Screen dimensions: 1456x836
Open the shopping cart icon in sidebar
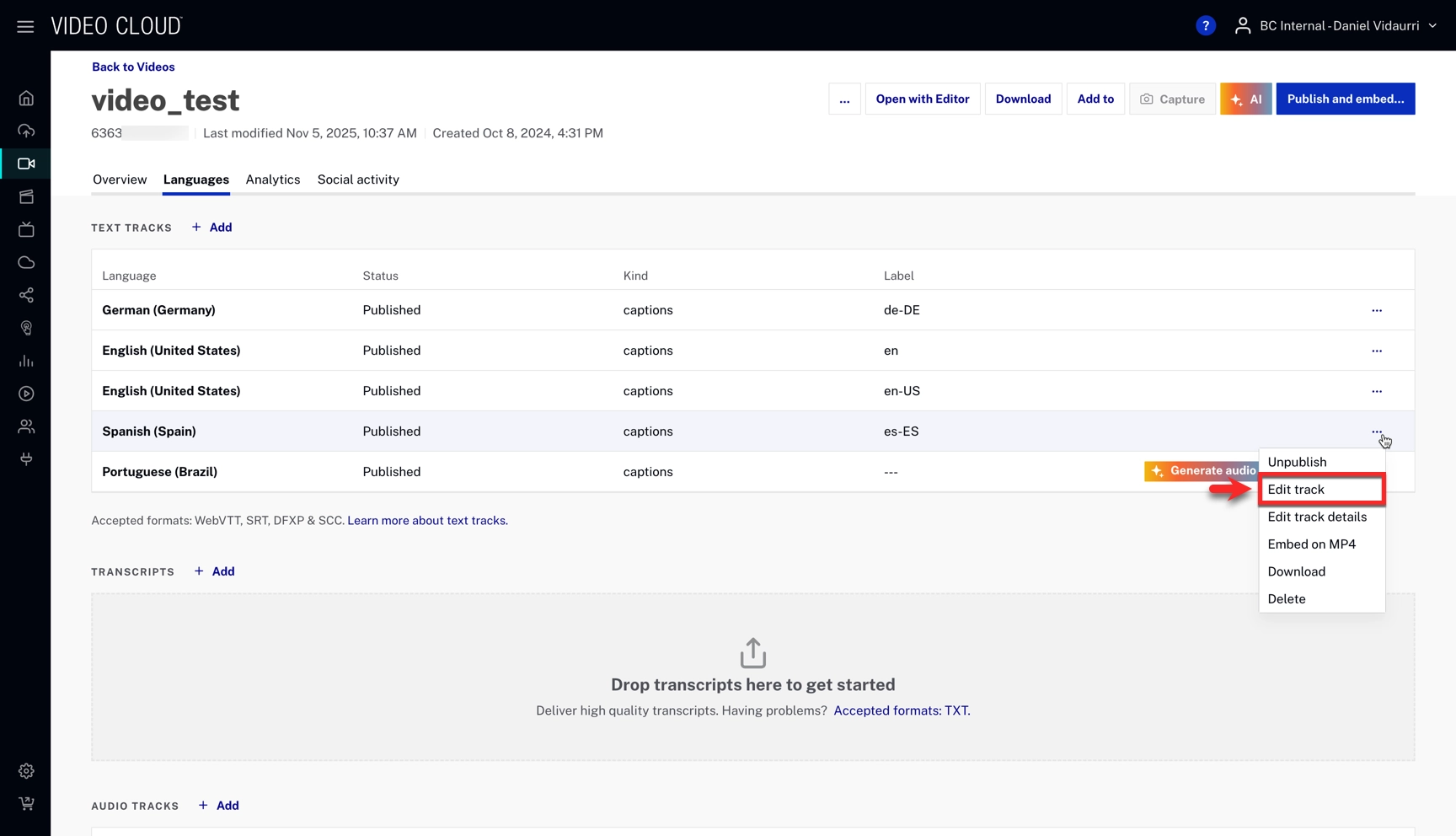[26, 804]
